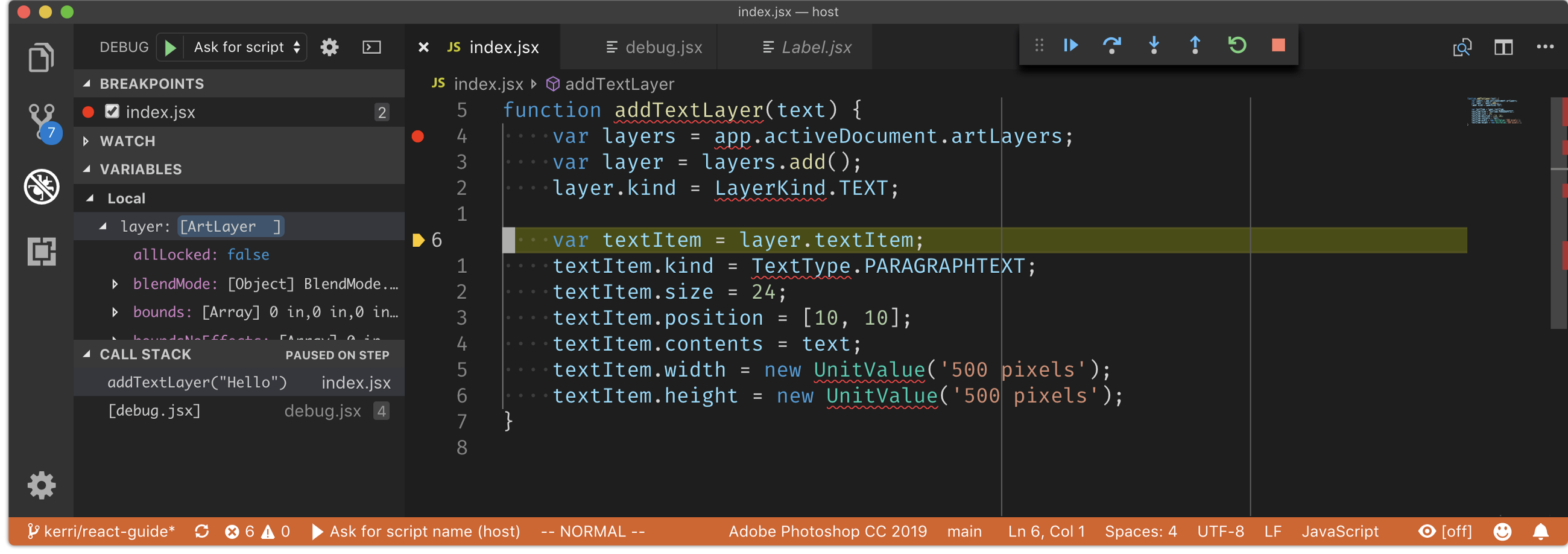
Task: Collapse the layer: [ArtLayer] variable
Action: (x=104, y=226)
